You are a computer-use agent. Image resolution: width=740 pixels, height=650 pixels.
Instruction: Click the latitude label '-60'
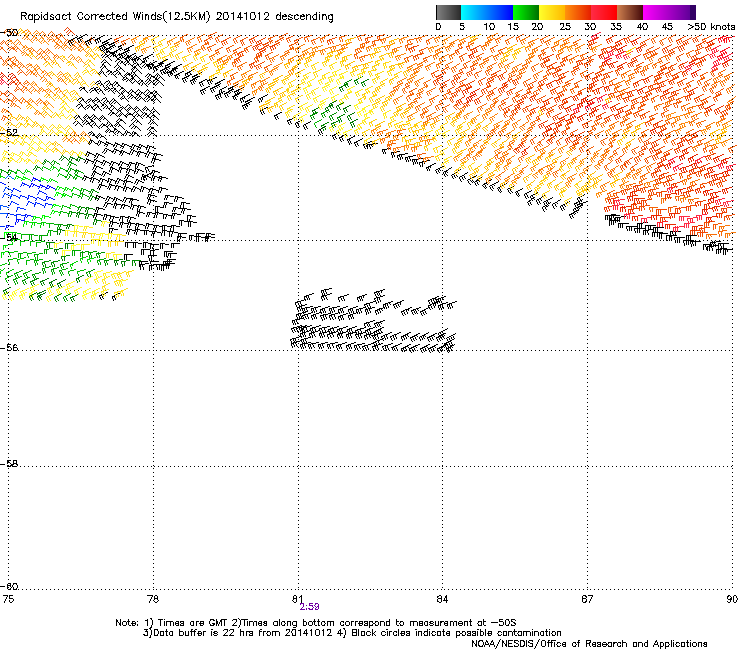click(9, 587)
